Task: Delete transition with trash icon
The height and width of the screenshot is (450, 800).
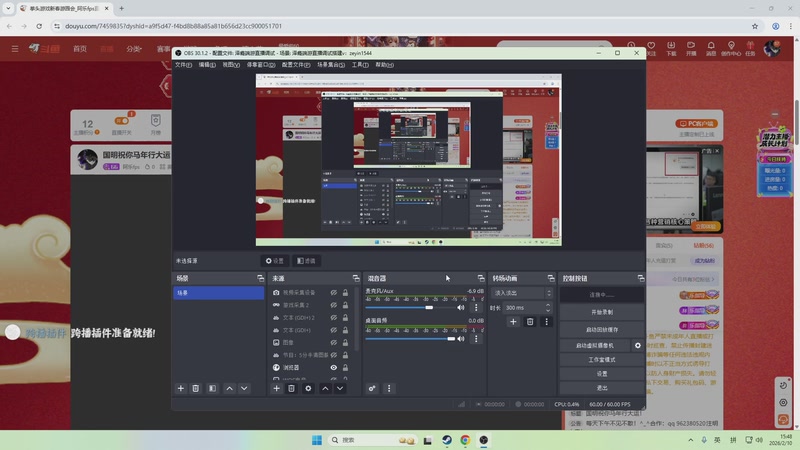Action: click(530, 321)
